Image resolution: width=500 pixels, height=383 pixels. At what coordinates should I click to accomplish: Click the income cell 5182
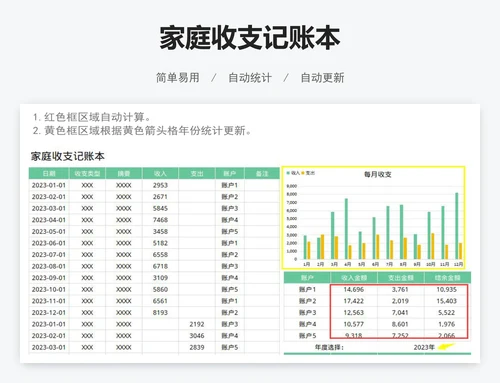(x=160, y=243)
